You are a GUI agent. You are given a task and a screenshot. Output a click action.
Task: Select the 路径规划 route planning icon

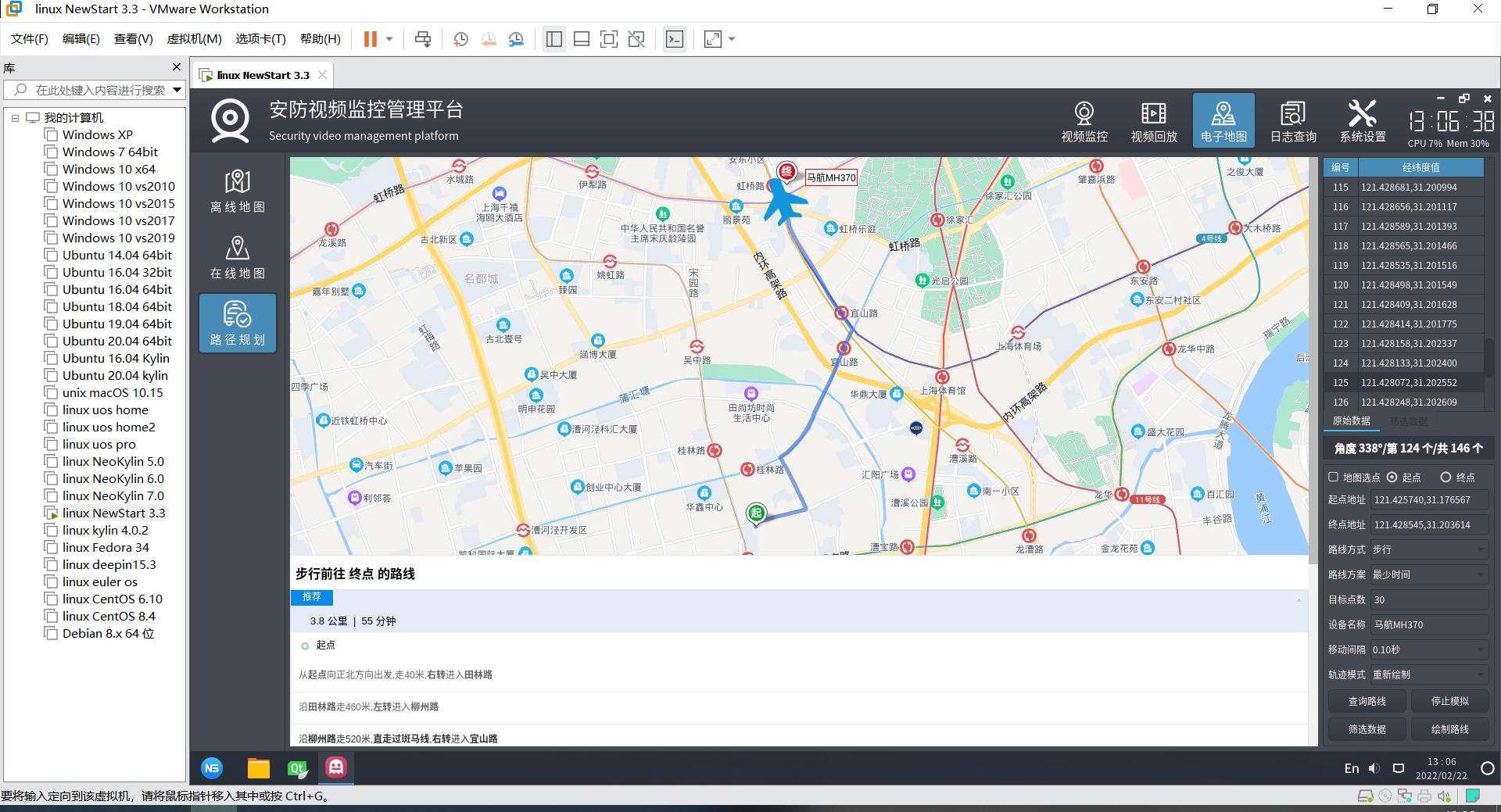pos(238,323)
